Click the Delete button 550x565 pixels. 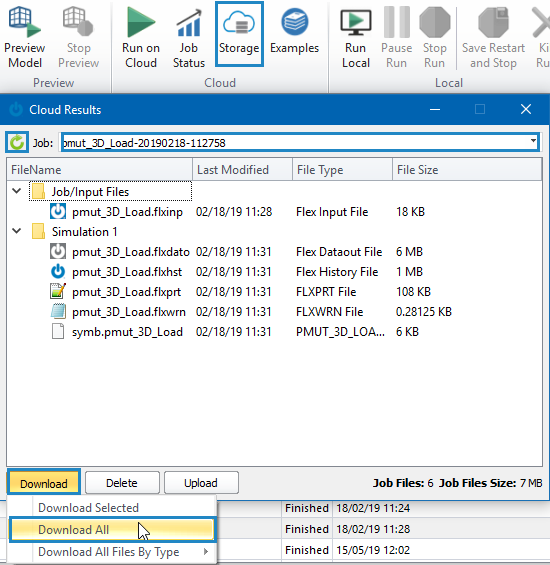122,483
